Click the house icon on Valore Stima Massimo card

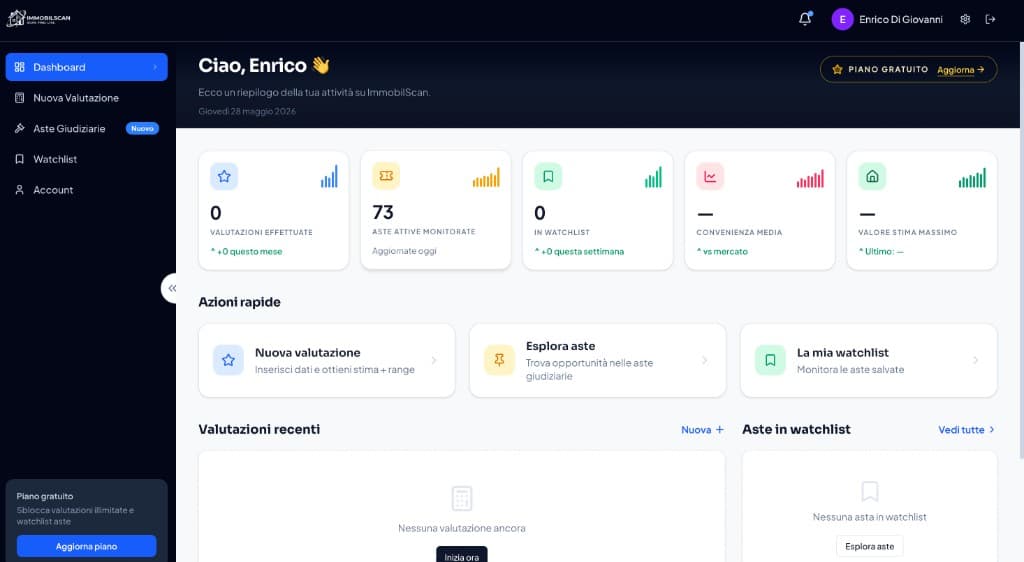coord(872,176)
